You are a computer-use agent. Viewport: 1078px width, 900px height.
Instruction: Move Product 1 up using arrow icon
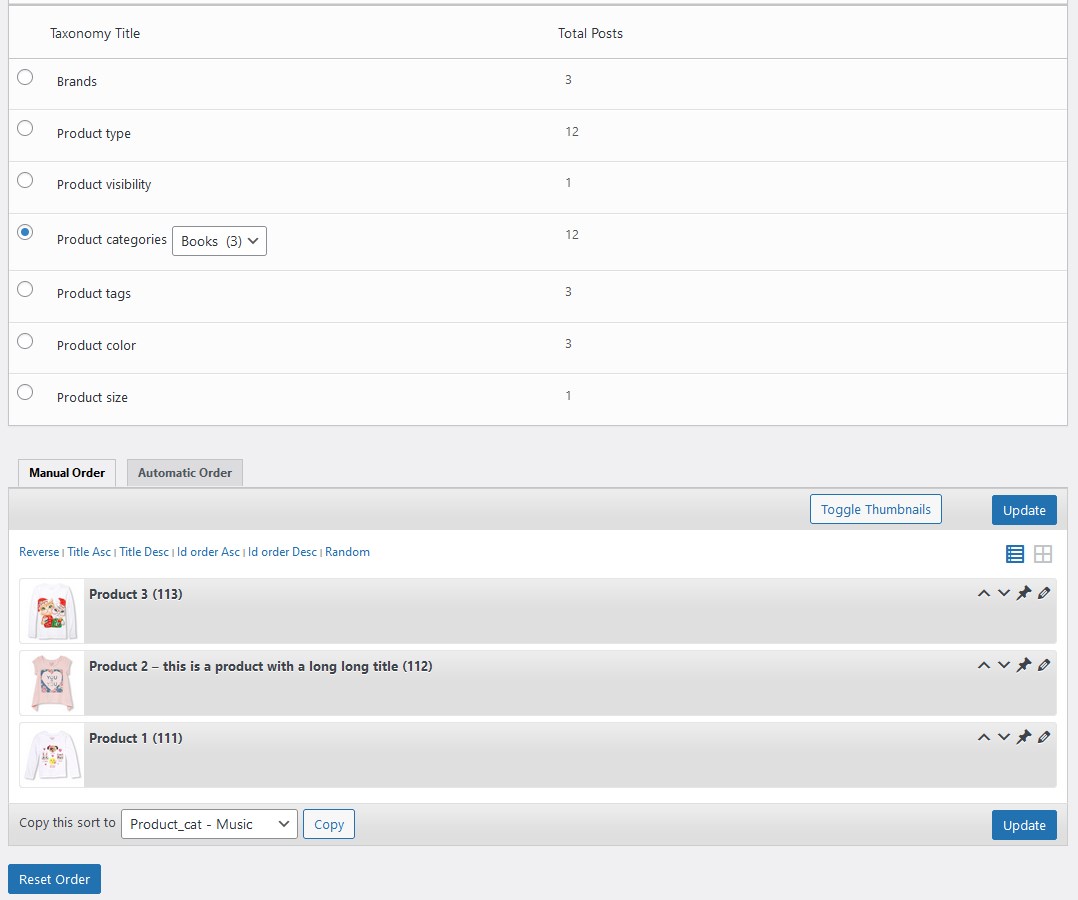(983, 737)
